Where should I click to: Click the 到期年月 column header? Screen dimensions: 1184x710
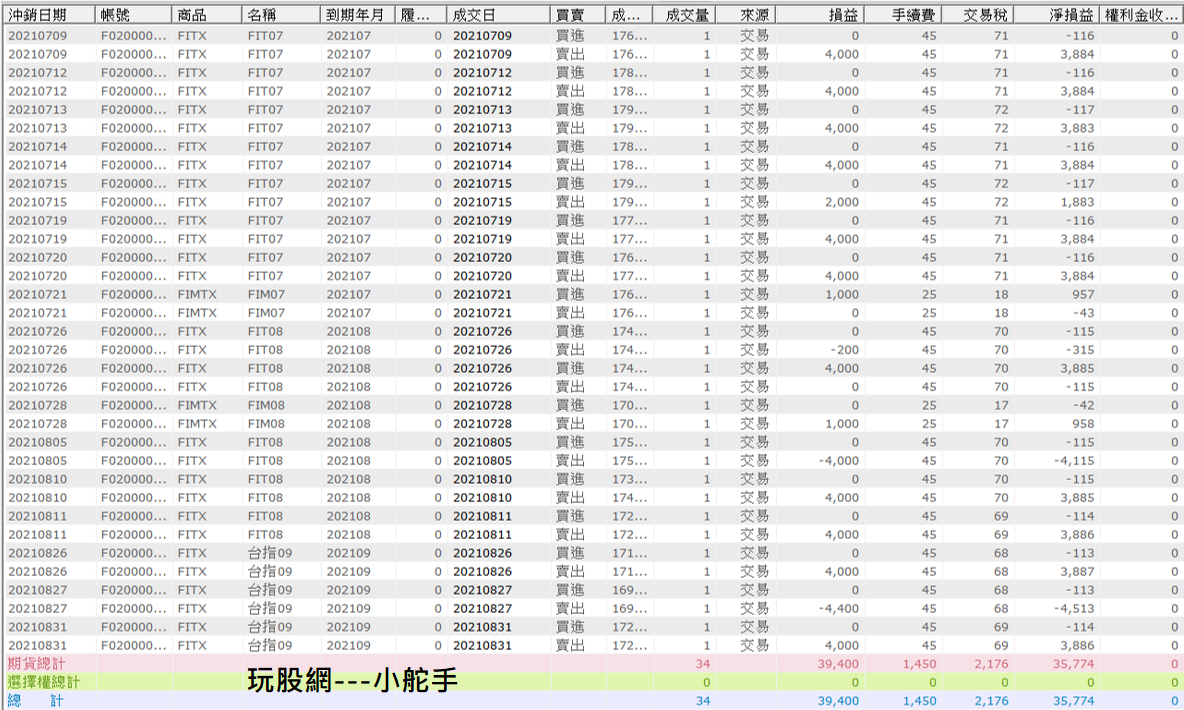coord(358,14)
